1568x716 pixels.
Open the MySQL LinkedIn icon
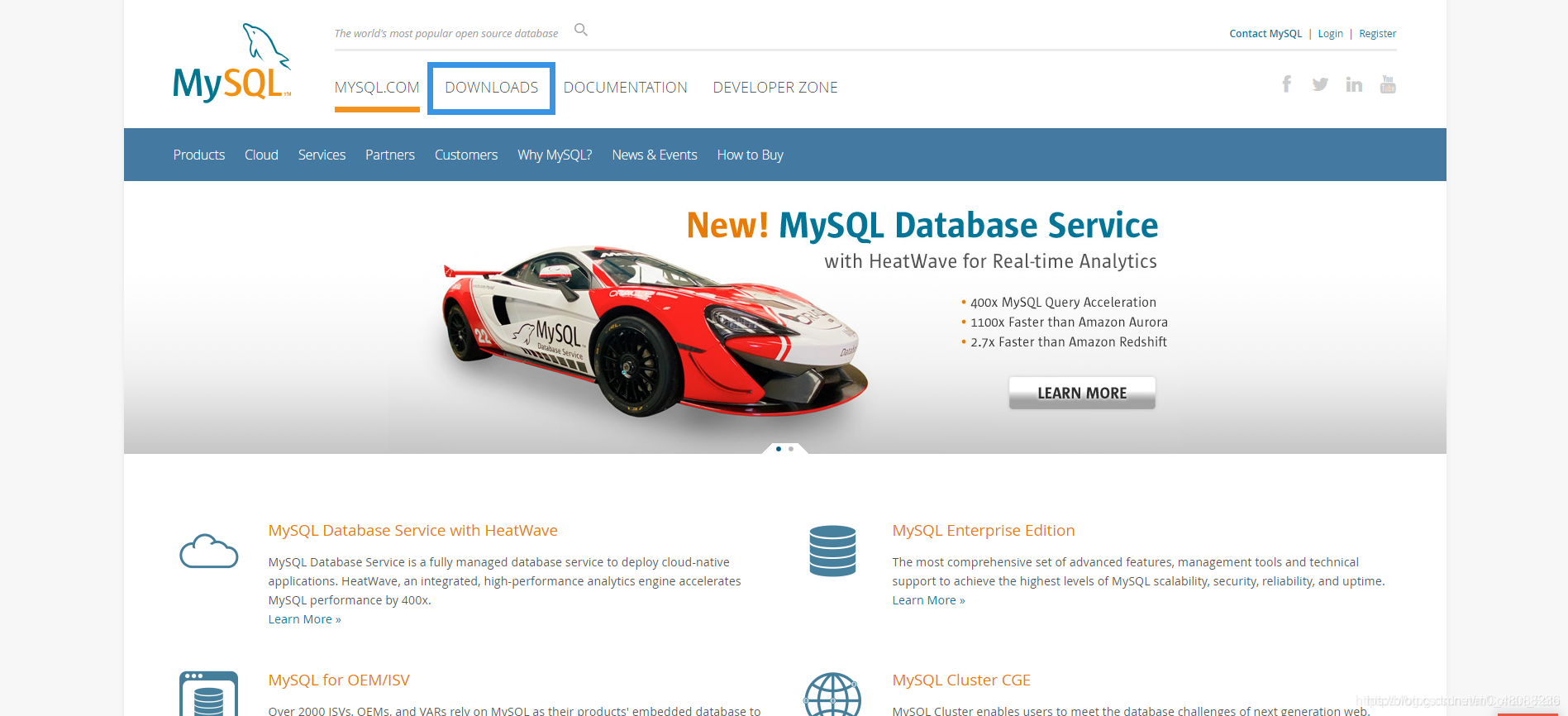[x=1354, y=84]
